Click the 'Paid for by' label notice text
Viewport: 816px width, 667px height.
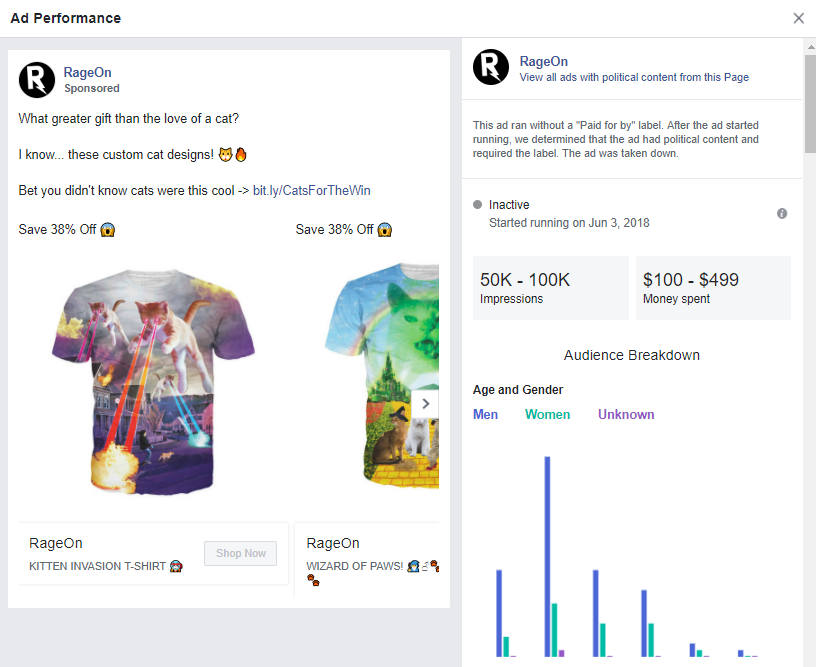(615, 139)
